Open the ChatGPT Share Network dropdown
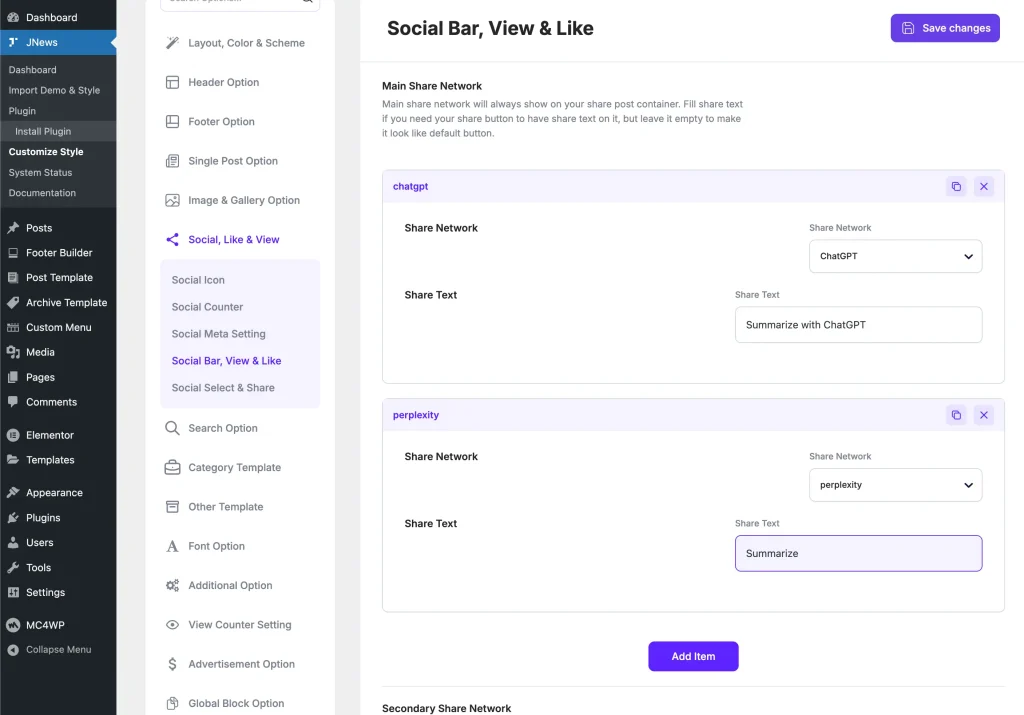 click(895, 256)
